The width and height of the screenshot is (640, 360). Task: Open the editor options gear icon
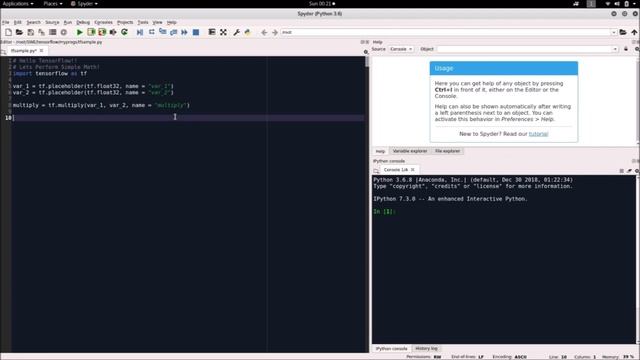click(x=366, y=52)
